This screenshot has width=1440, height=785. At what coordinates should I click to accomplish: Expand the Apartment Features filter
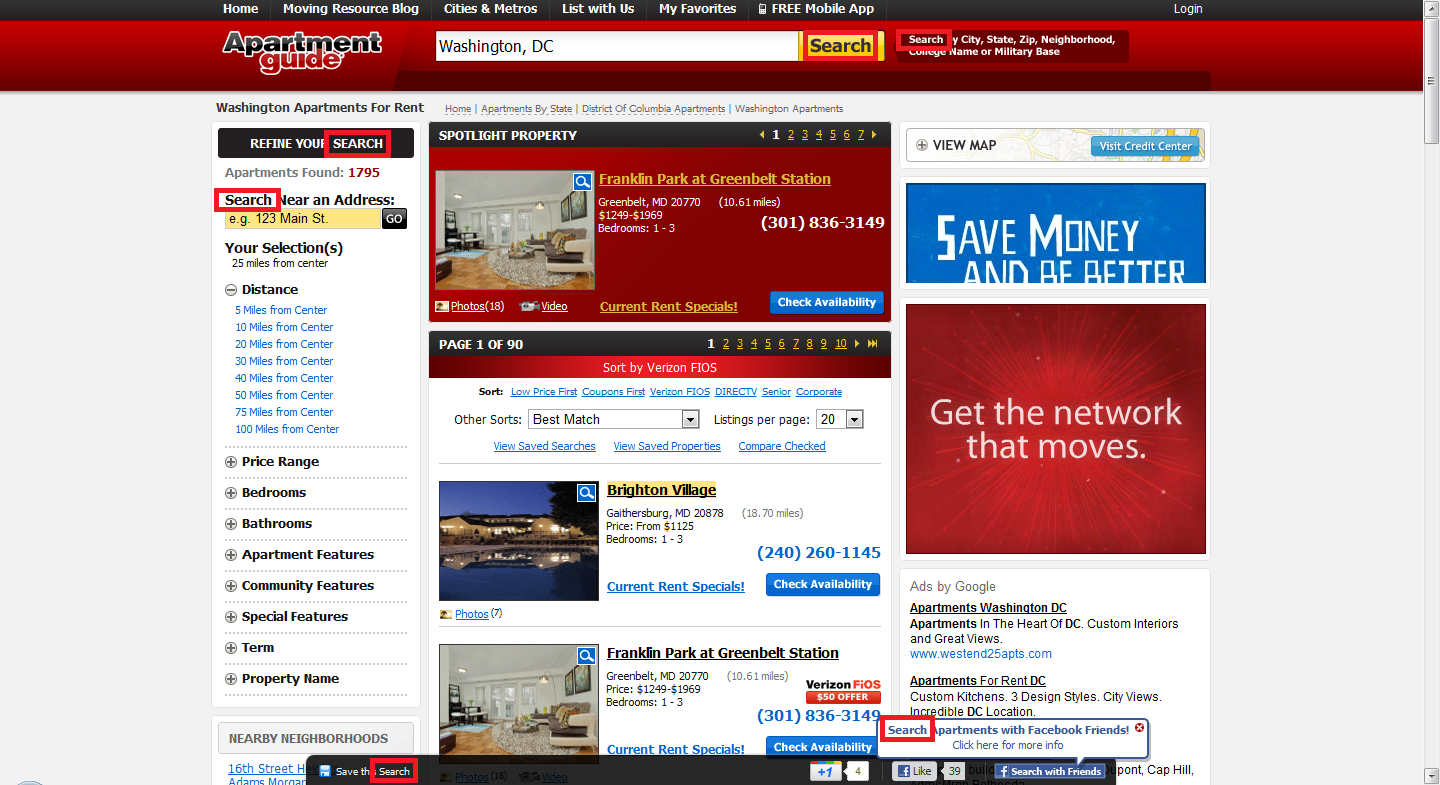click(x=231, y=555)
